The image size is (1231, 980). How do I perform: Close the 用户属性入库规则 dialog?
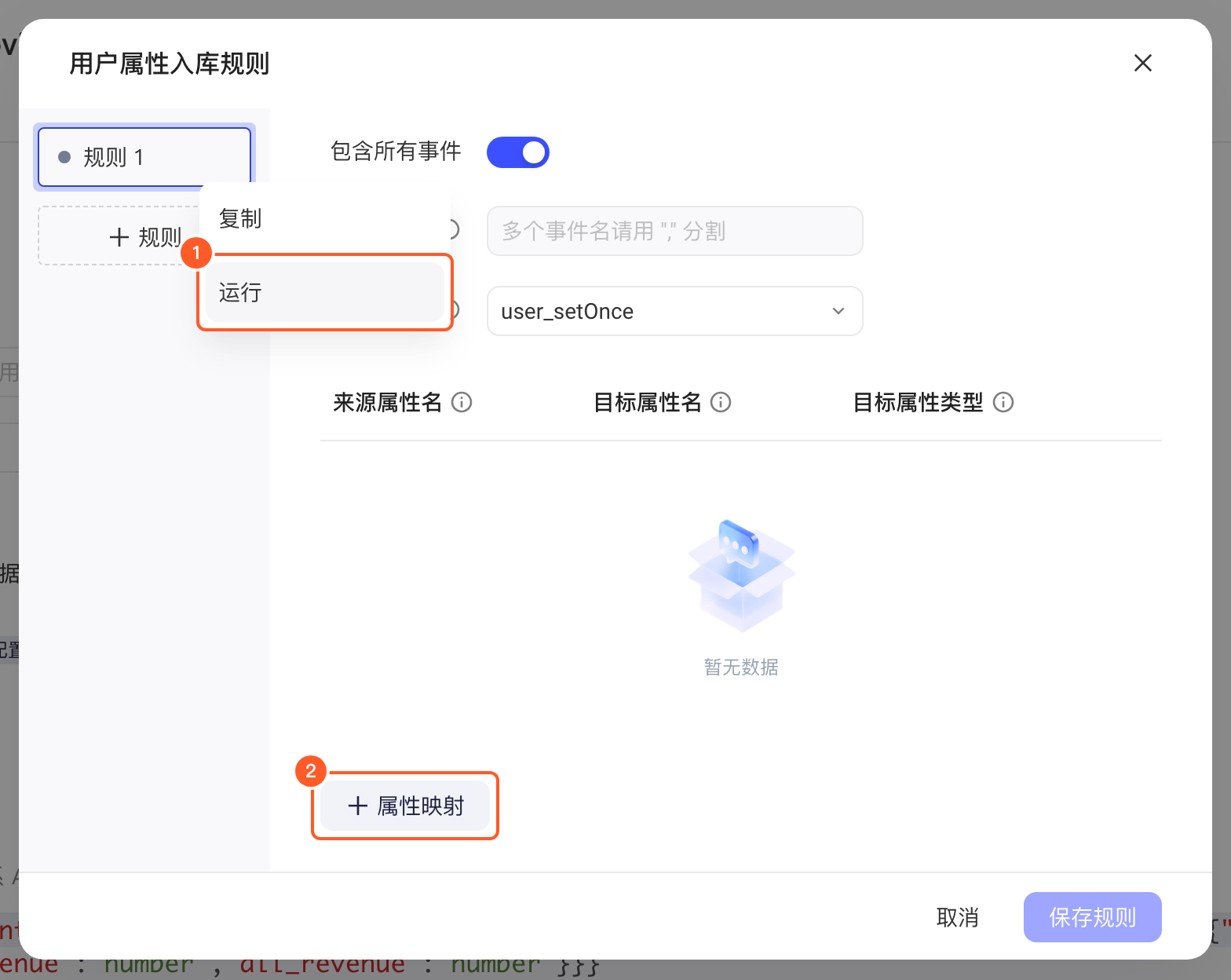tap(1142, 63)
